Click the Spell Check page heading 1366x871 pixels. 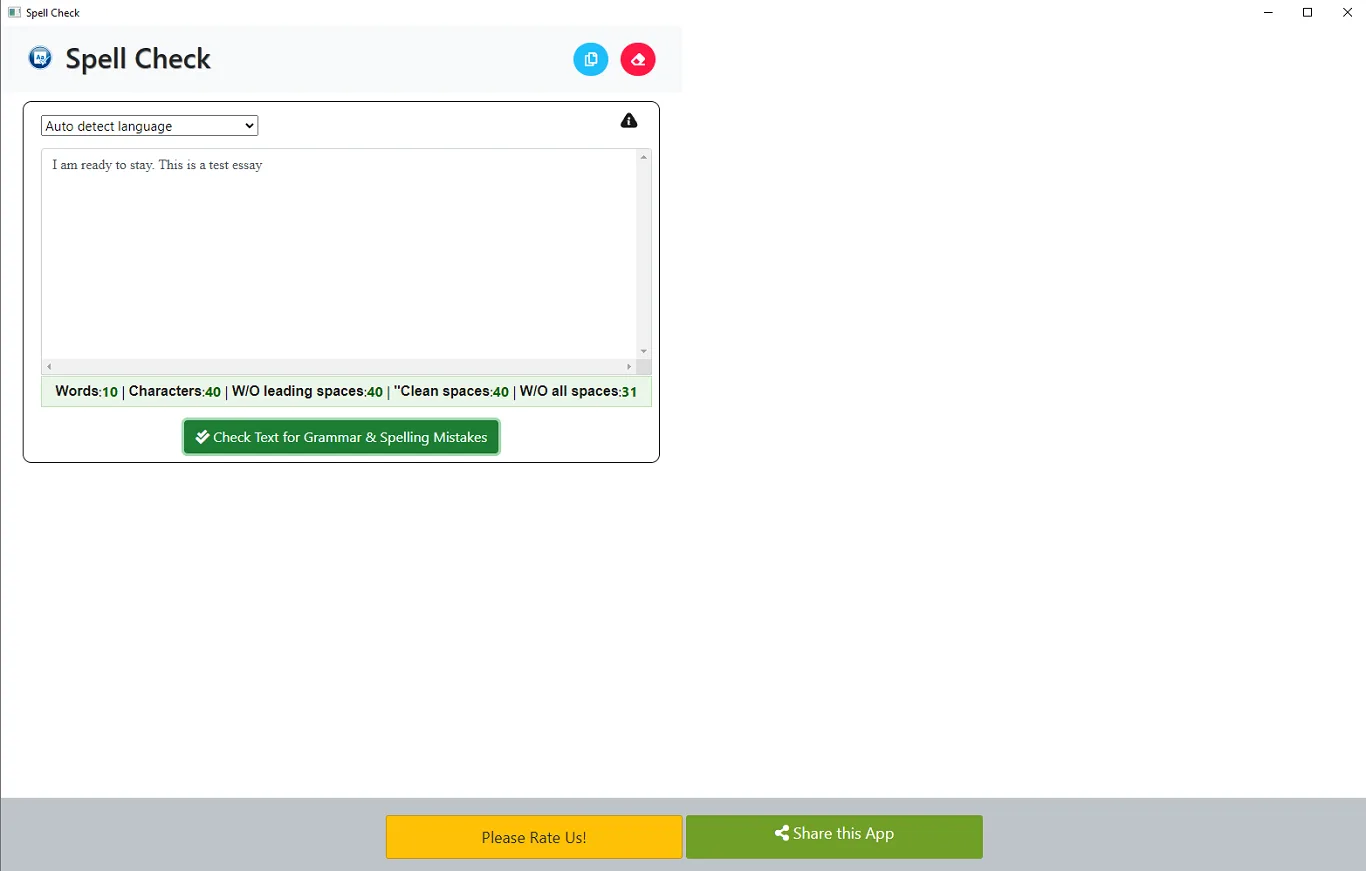138,59
